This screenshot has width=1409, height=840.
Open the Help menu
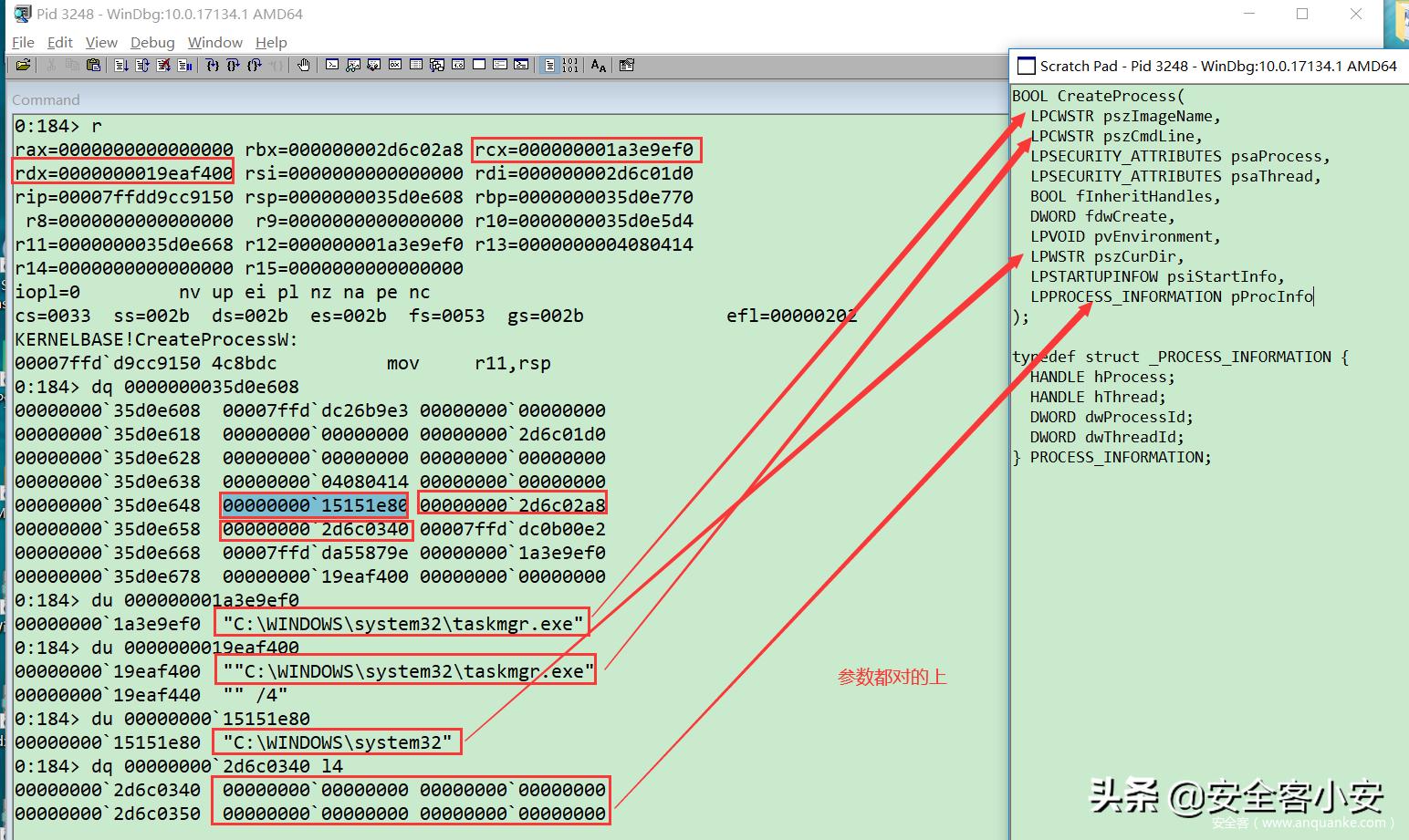click(271, 42)
